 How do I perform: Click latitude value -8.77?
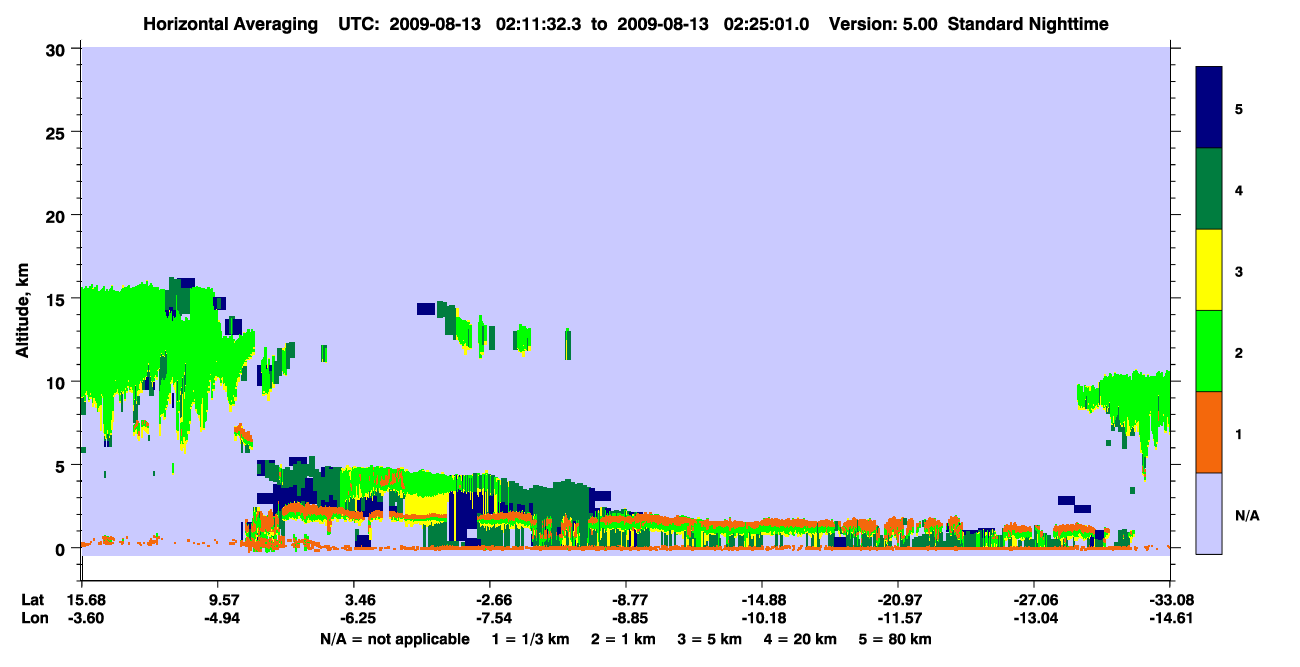coord(626,600)
